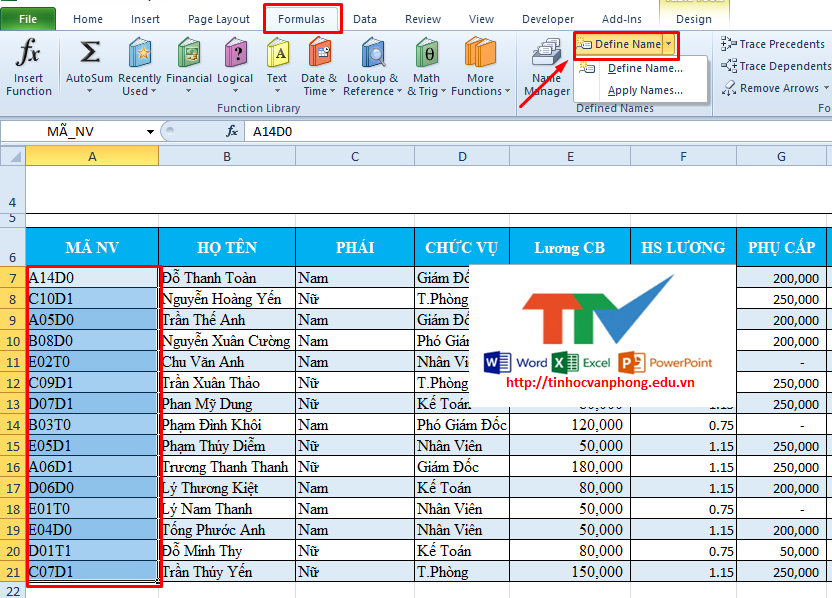Select column B header
This screenshot has width=832, height=598.
point(227,157)
